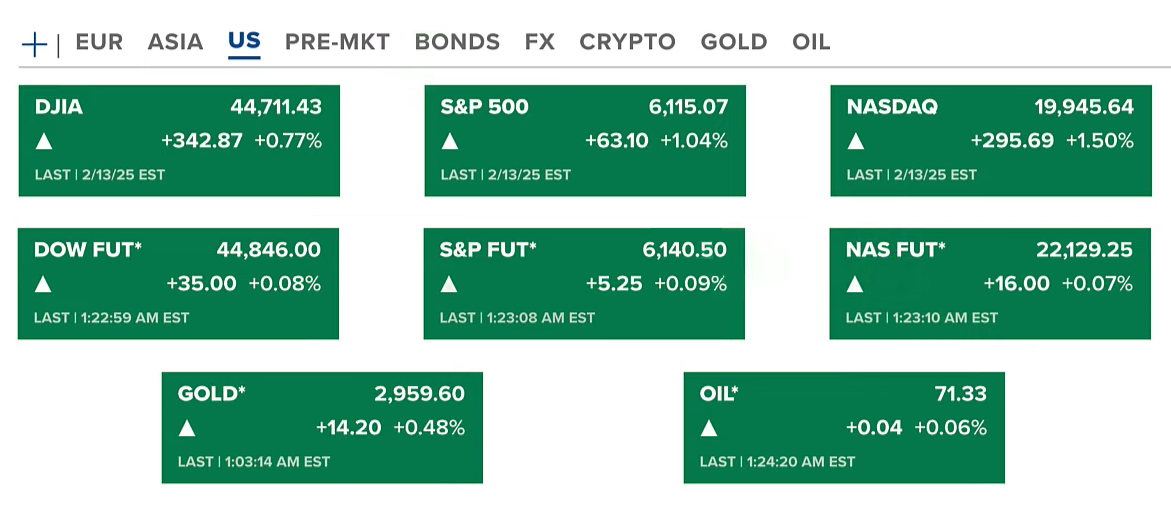This screenshot has width=1171, height=509.
Task: Select the PRE-MKT tab
Action: click(337, 42)
